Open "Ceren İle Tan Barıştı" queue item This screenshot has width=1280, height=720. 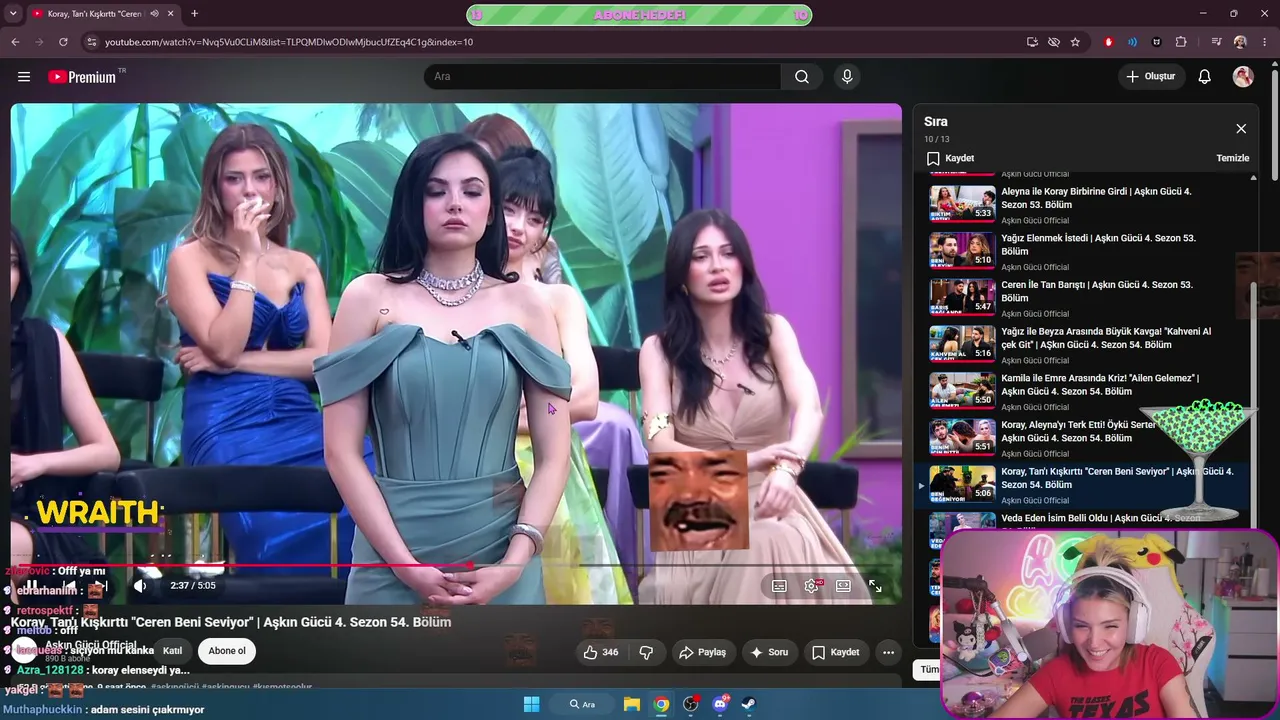pyautogui.click(x=1085, y=298)
